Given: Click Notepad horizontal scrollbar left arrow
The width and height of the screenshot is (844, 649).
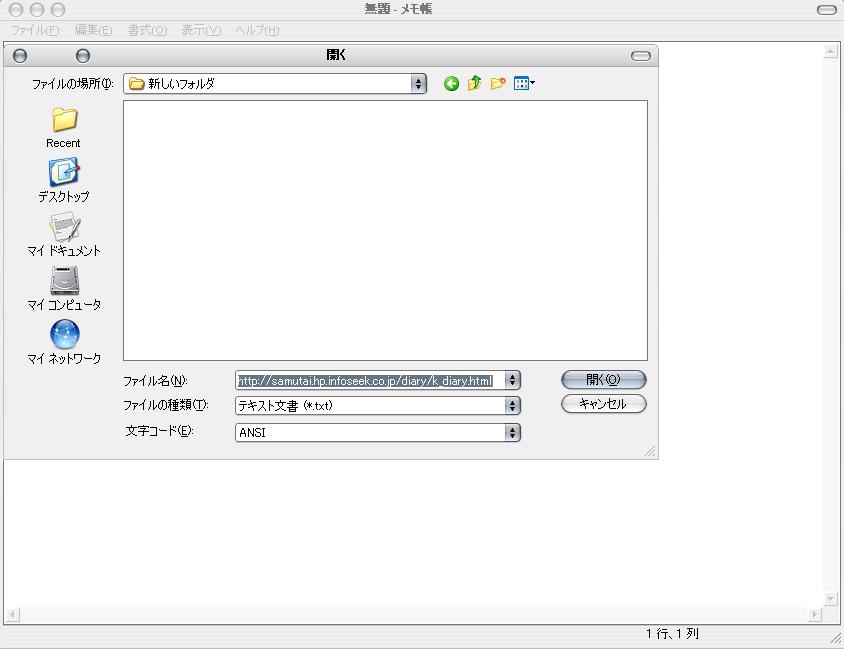Looking at the screenshot, I should coord(13,615).
